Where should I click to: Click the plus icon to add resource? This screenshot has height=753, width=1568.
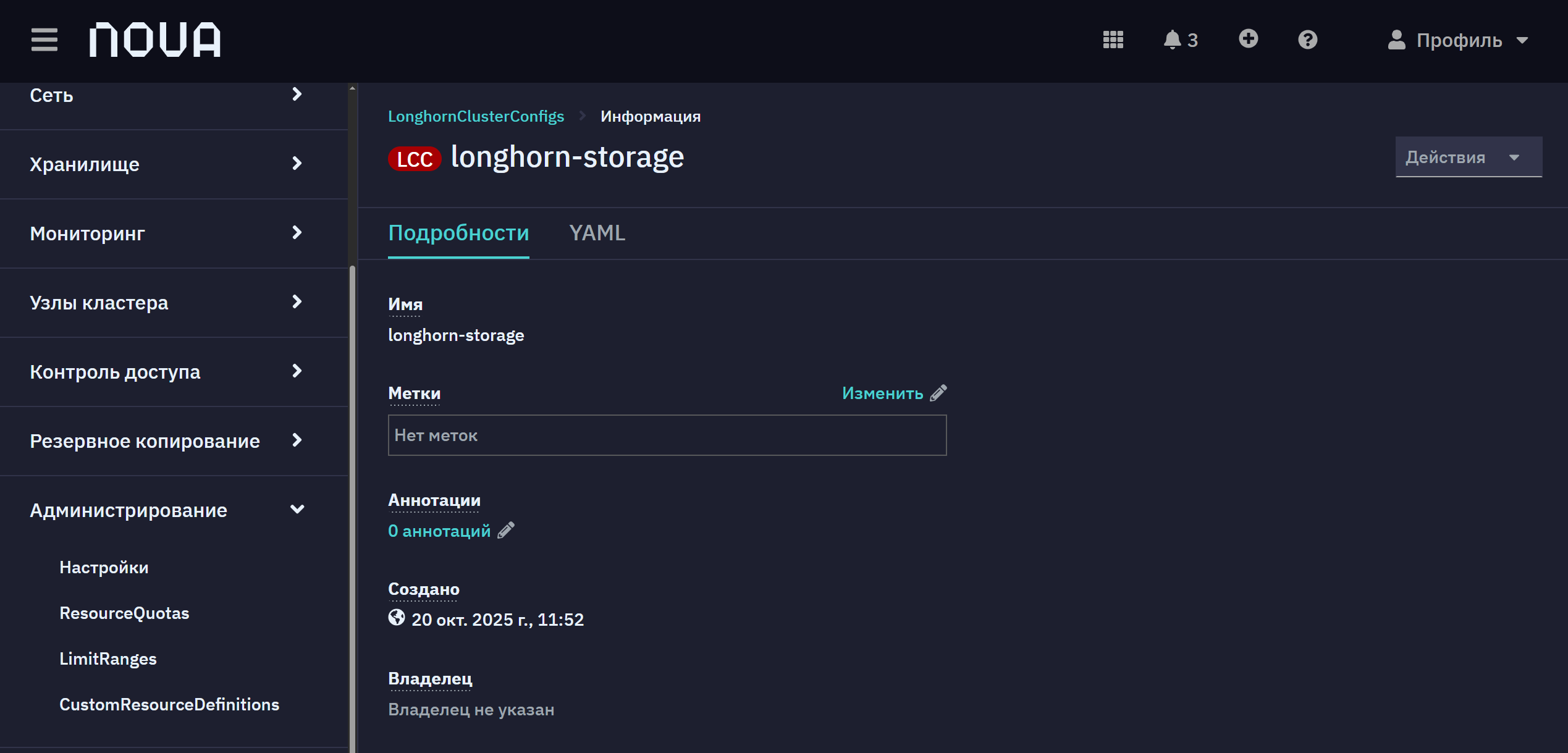tap(1249, 39)
